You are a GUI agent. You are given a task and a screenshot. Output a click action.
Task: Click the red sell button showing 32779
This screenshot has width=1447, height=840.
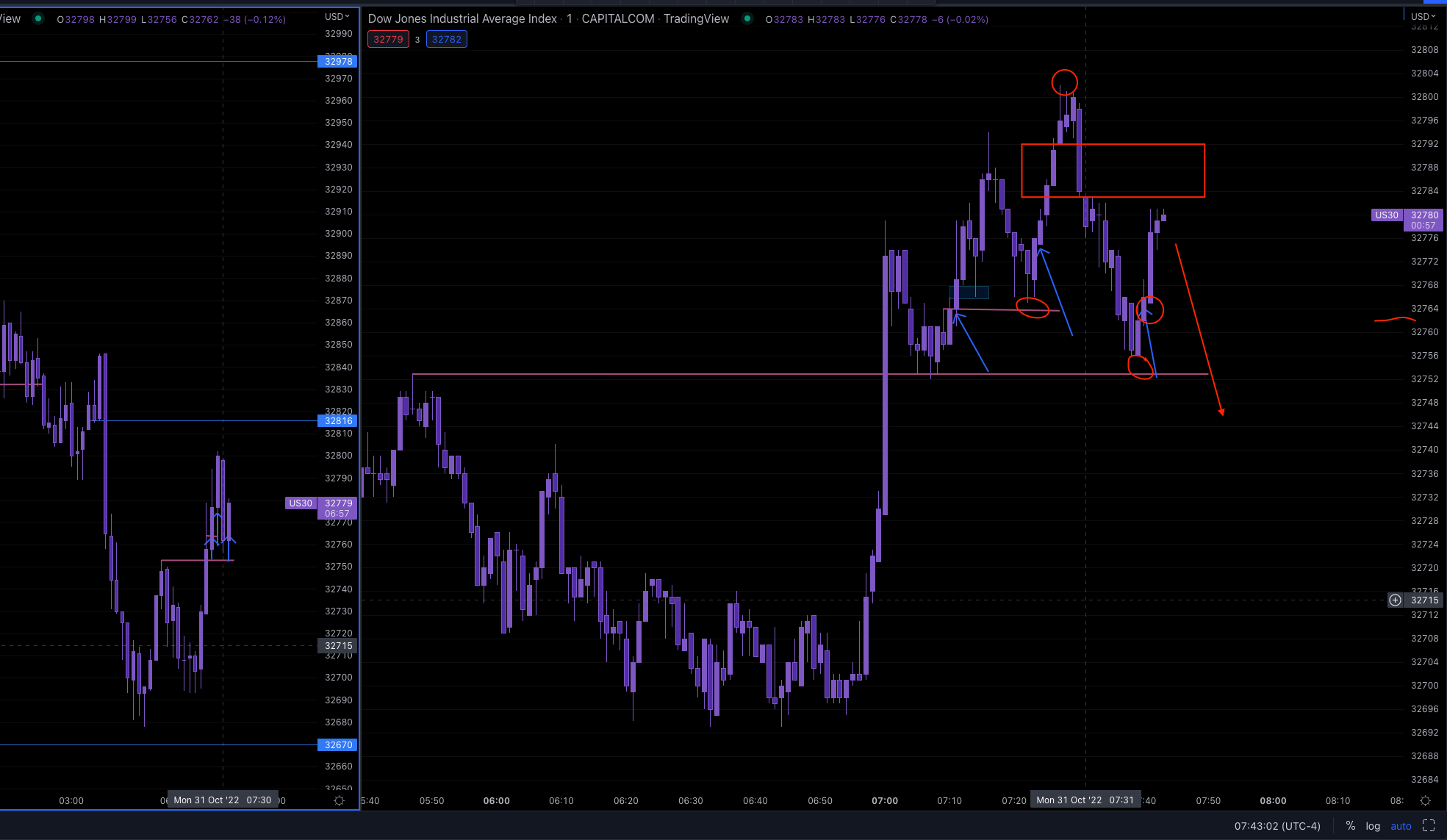coord(388,39)
